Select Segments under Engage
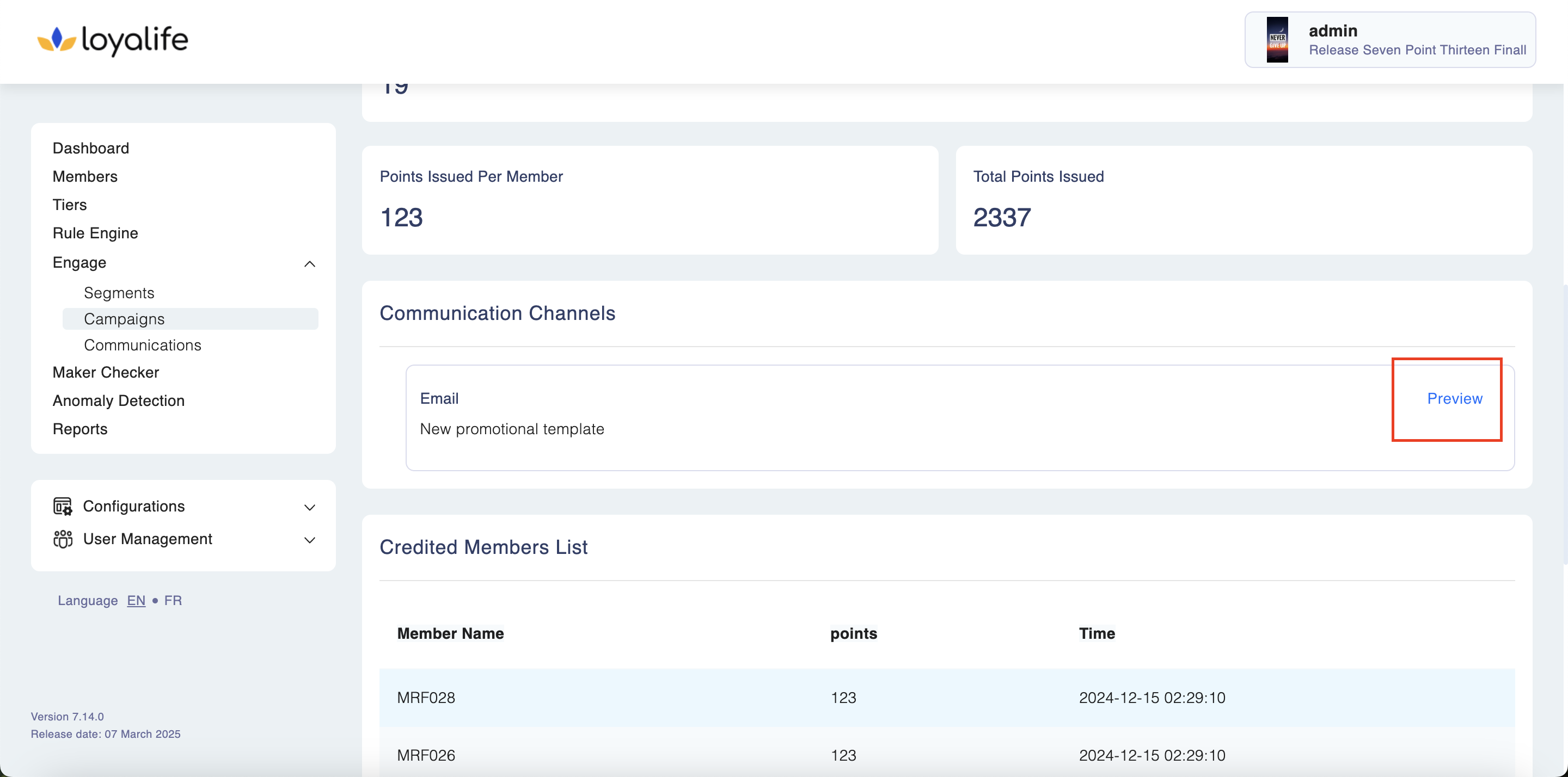The height and width of the screenshot is (777, 1568). (119, 293)
